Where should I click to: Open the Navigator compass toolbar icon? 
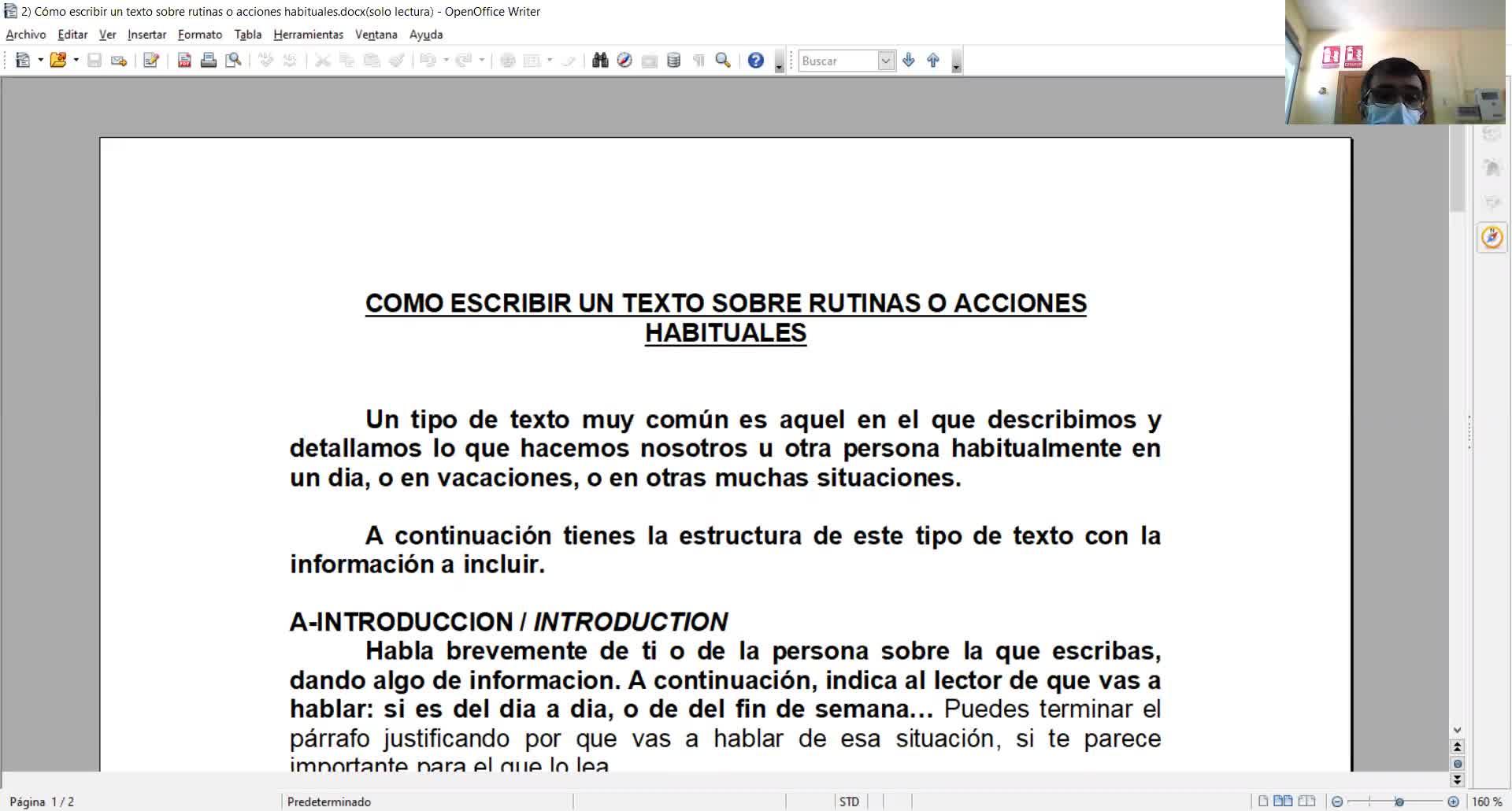point(624,61)
